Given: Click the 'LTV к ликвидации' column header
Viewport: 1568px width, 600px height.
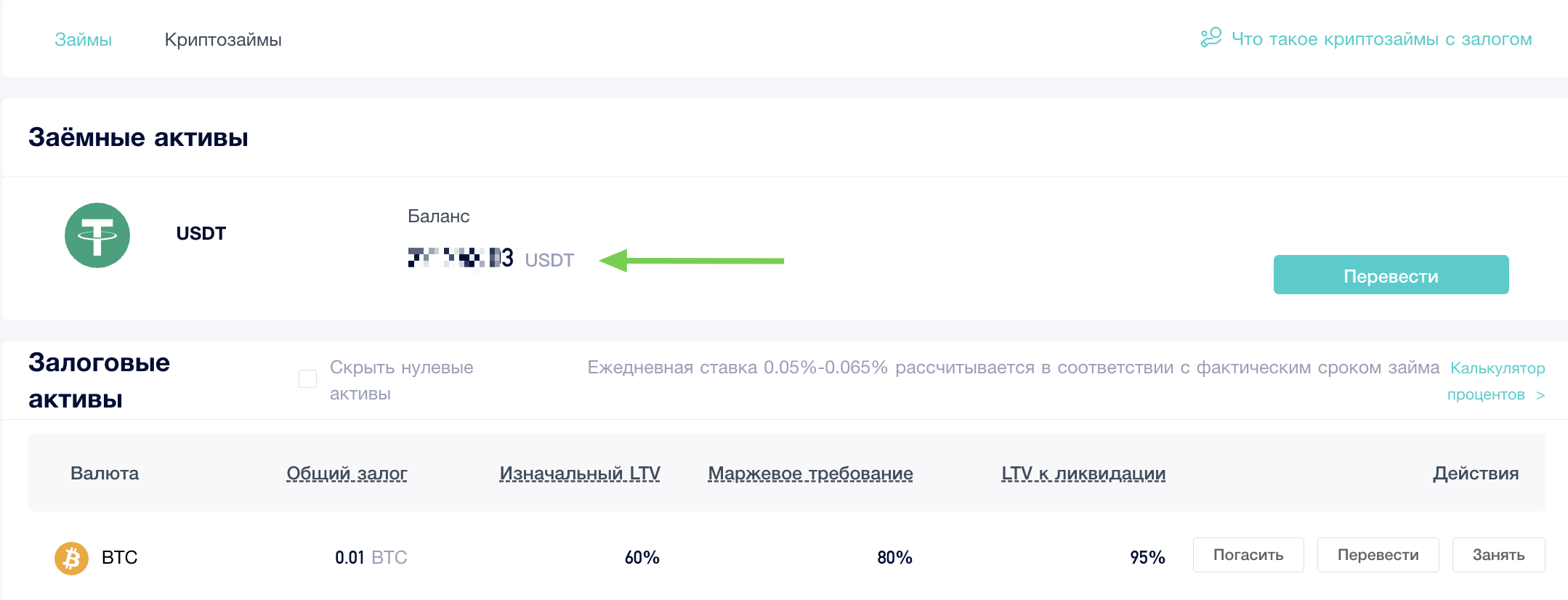Looking at the screenshot, I should point(1083,474).
